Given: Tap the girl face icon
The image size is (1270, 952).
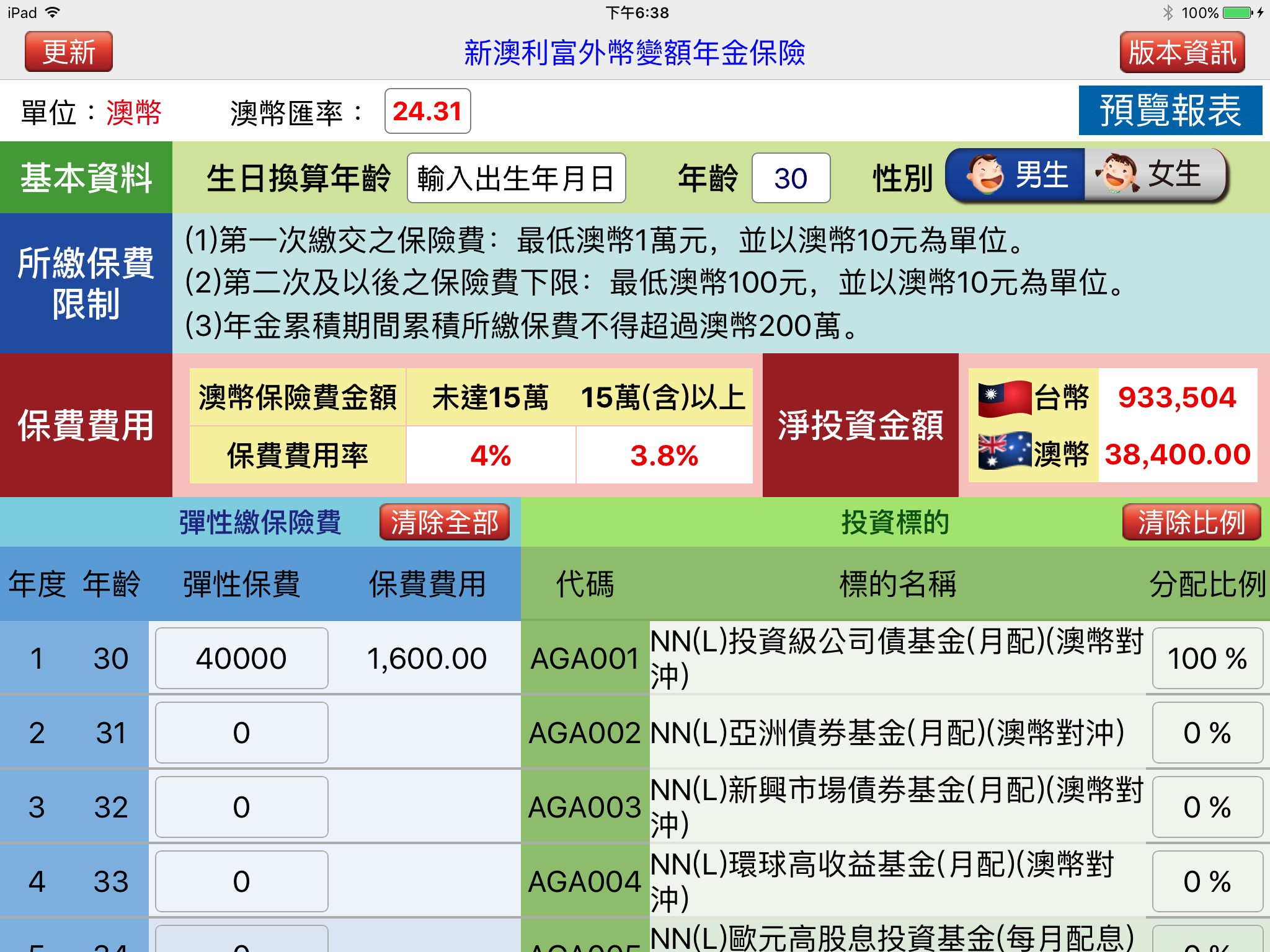Looking at the screenshot, I should [x=1116, y=174].
